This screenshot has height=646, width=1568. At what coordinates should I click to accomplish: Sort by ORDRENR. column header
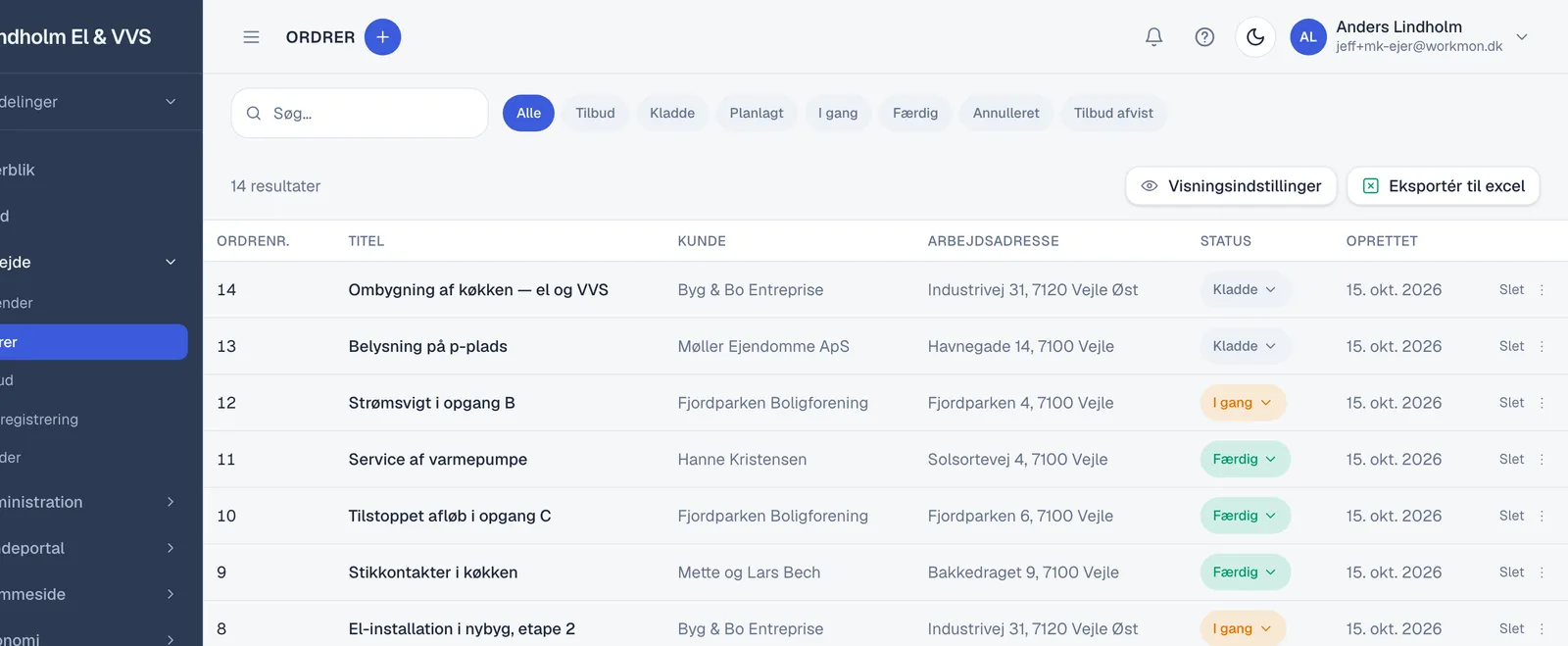tap(253, 241)
